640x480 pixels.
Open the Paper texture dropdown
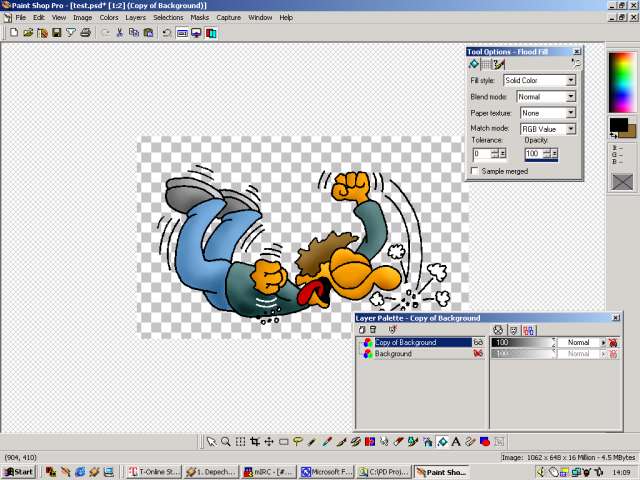571,112
